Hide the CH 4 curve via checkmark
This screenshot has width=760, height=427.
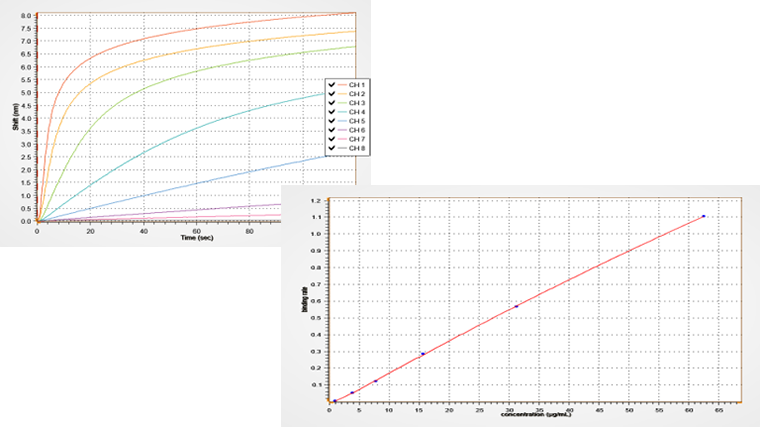(x=331, y=111)
